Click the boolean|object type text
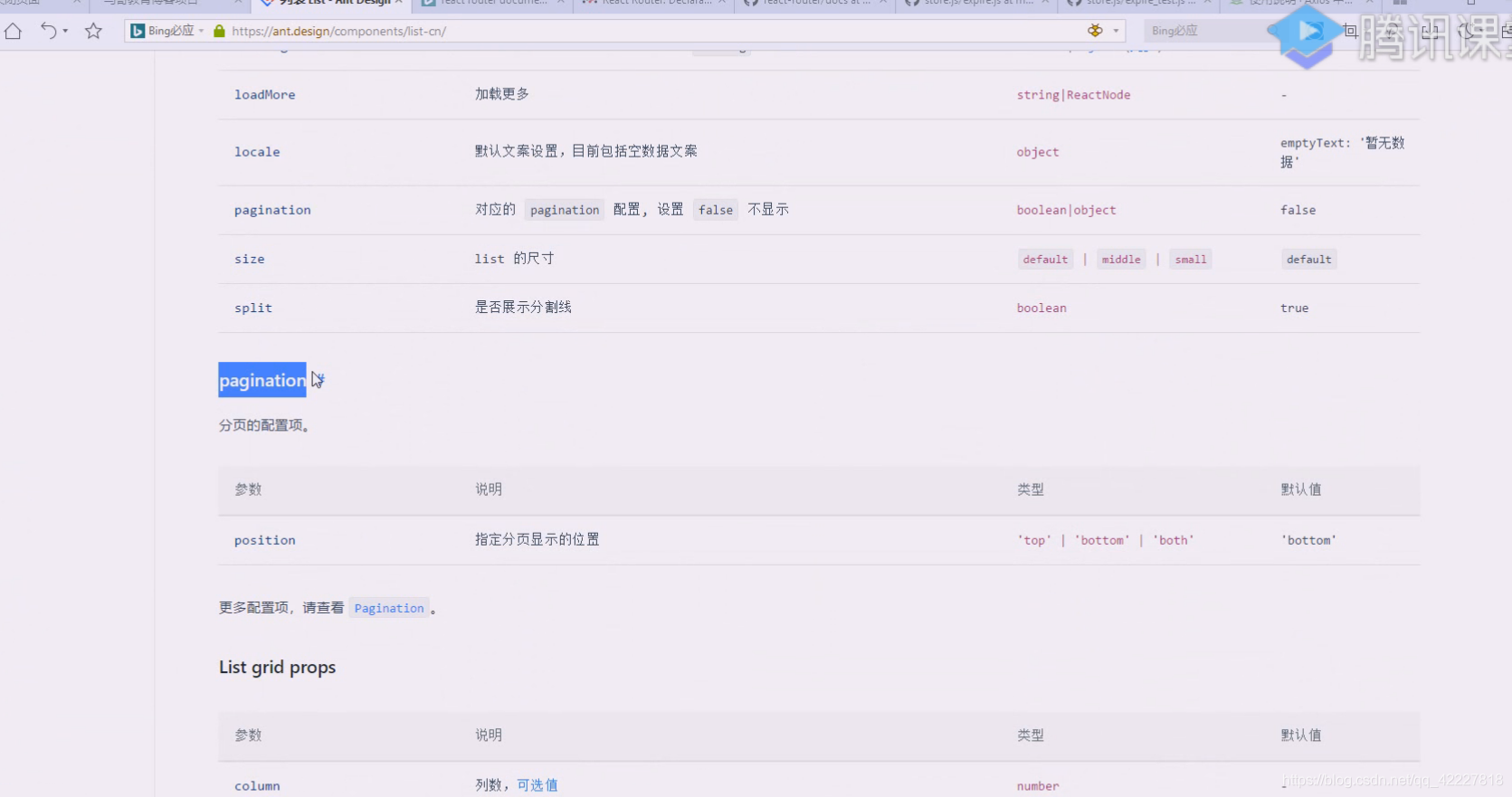Image resolution: width=1512 pixels, height=797 pixels. tap(1066, 210)
